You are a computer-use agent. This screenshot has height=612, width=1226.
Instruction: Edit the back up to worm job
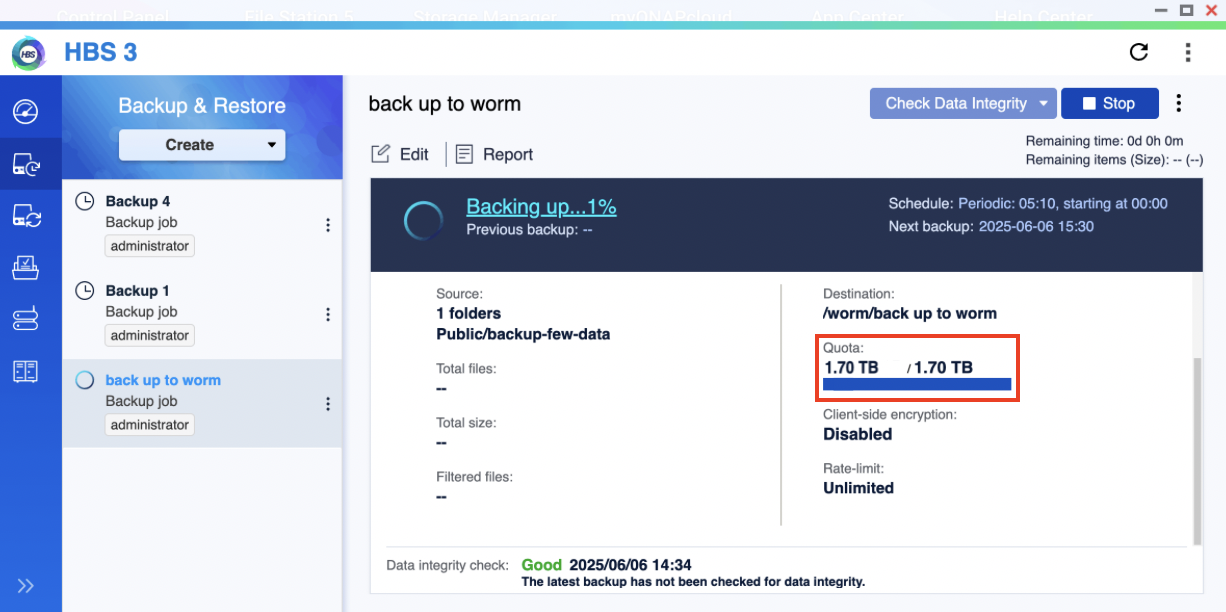pyautogui.click(x=400, y=154)
